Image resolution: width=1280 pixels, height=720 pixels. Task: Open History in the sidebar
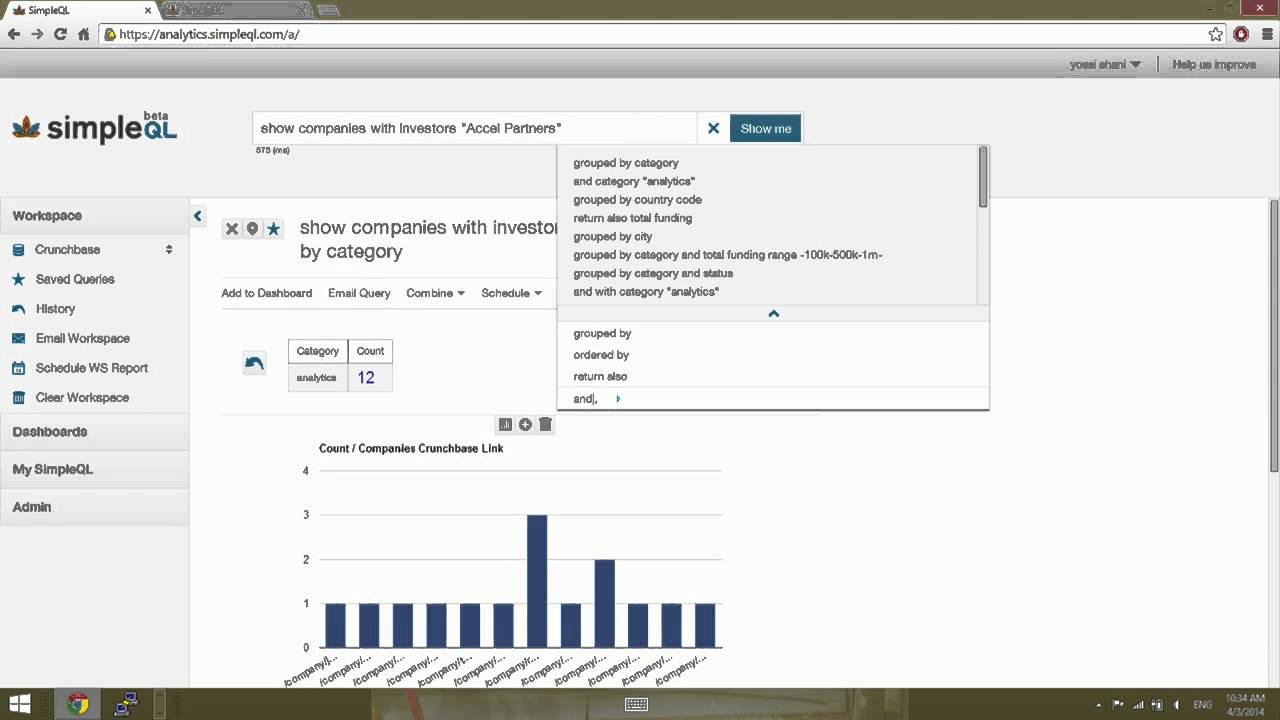pos(55,309)
